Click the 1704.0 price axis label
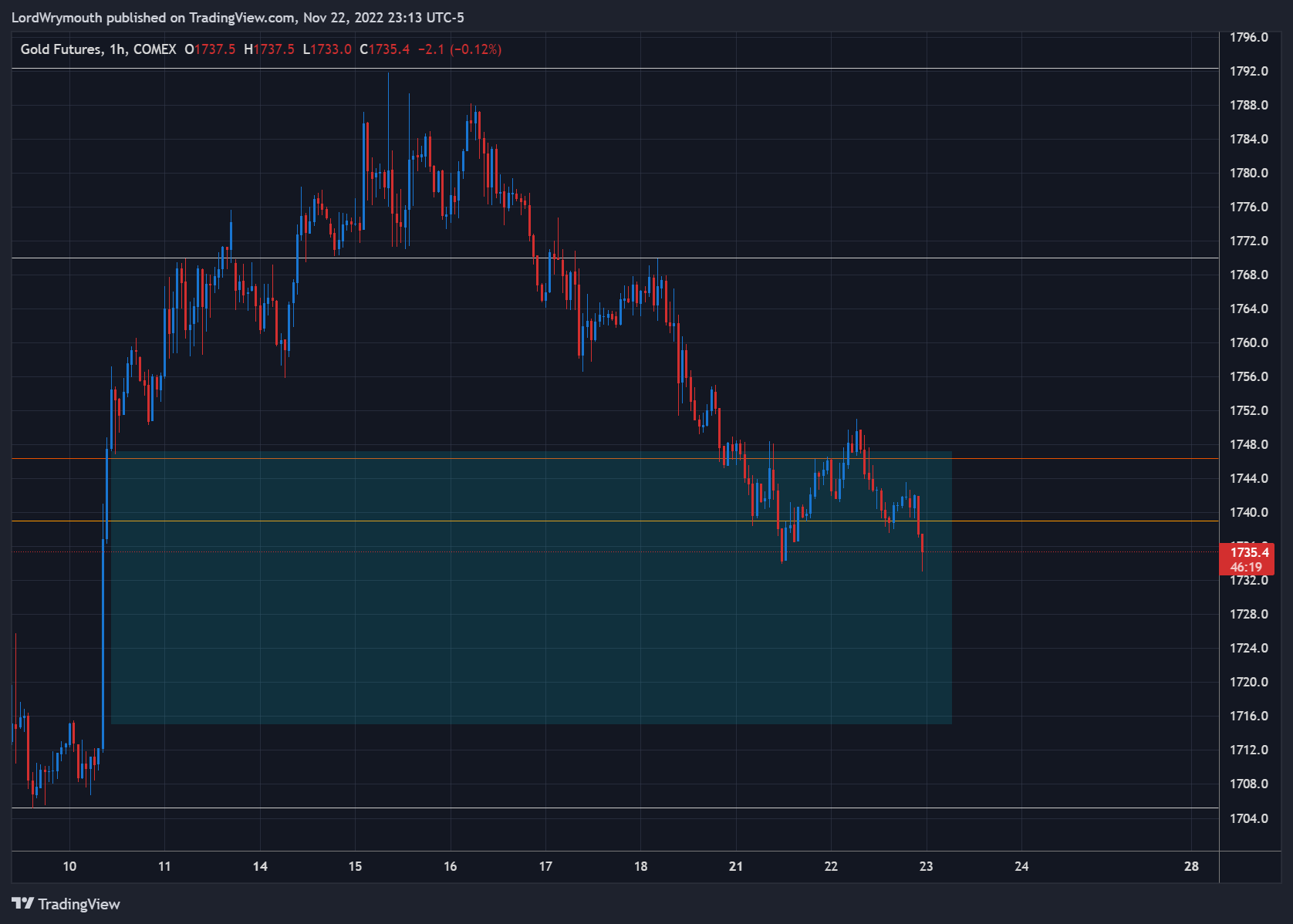1293x924 pixels. tap(1249, 818)
